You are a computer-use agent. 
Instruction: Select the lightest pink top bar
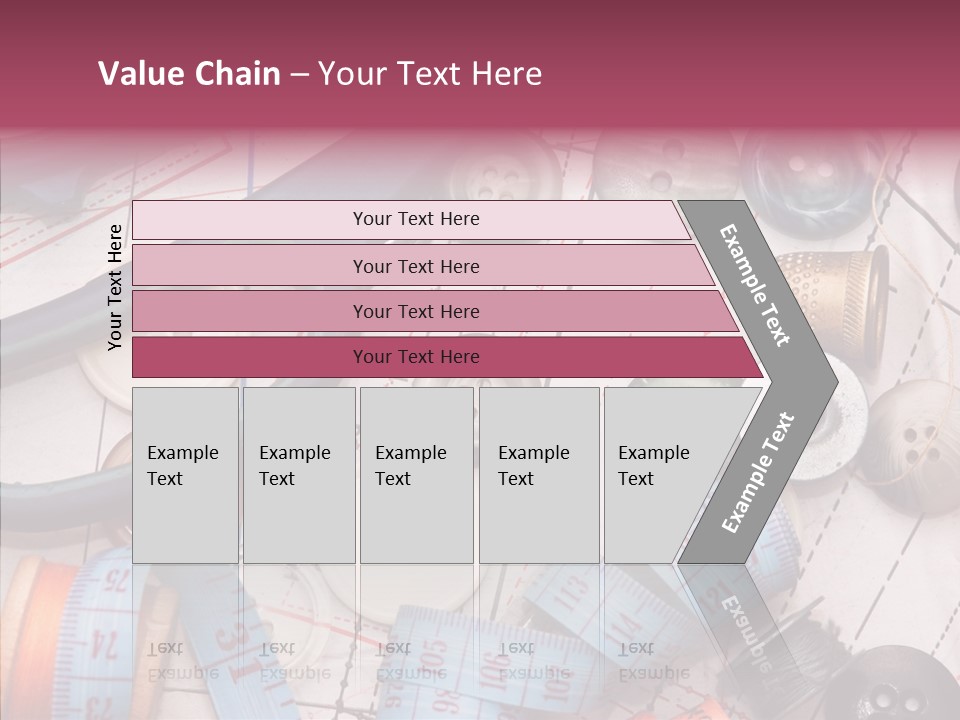coord(415,219)
